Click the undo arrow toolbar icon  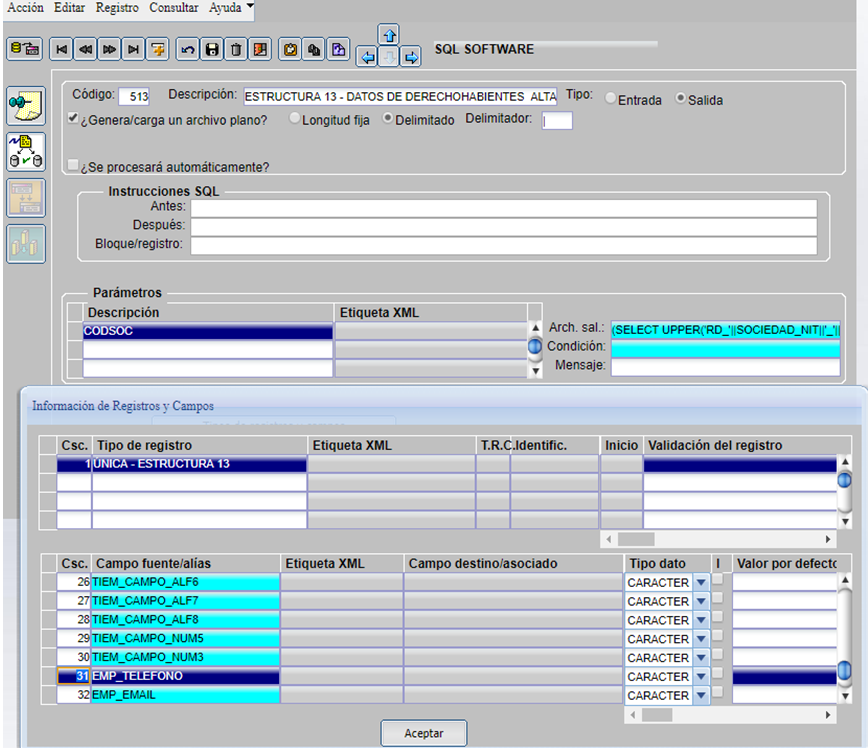(x=187, y=49)
